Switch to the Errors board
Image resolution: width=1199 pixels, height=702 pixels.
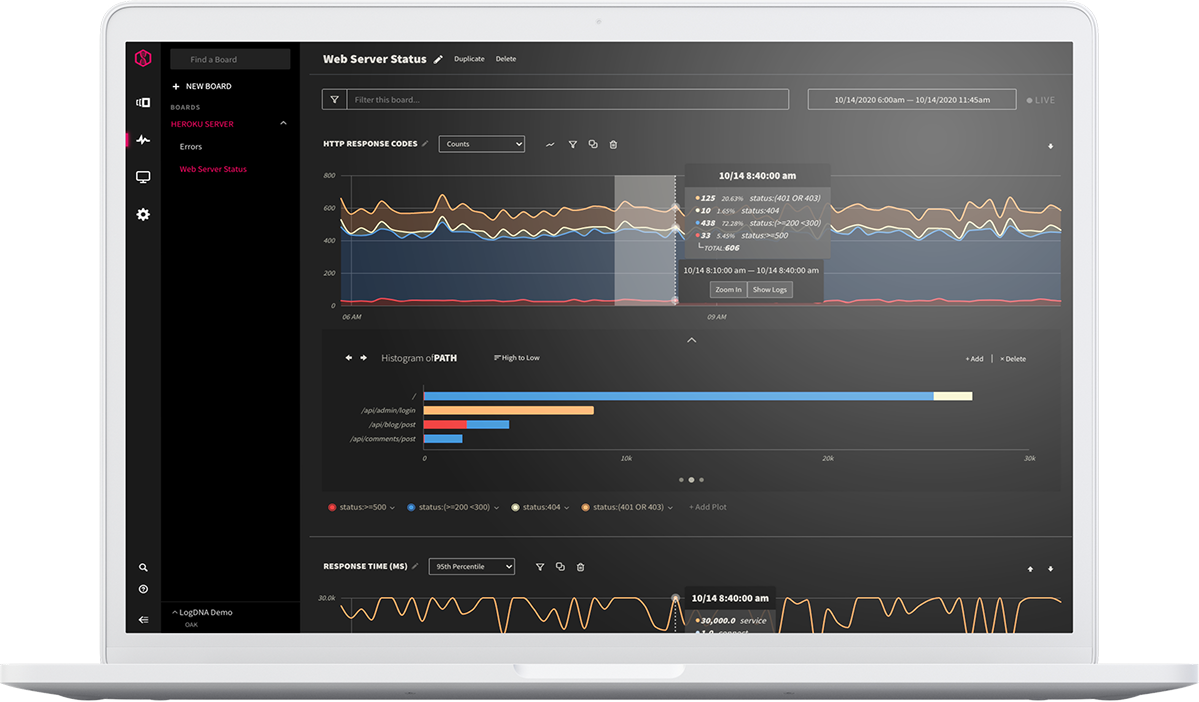click(x=190, y=146)
